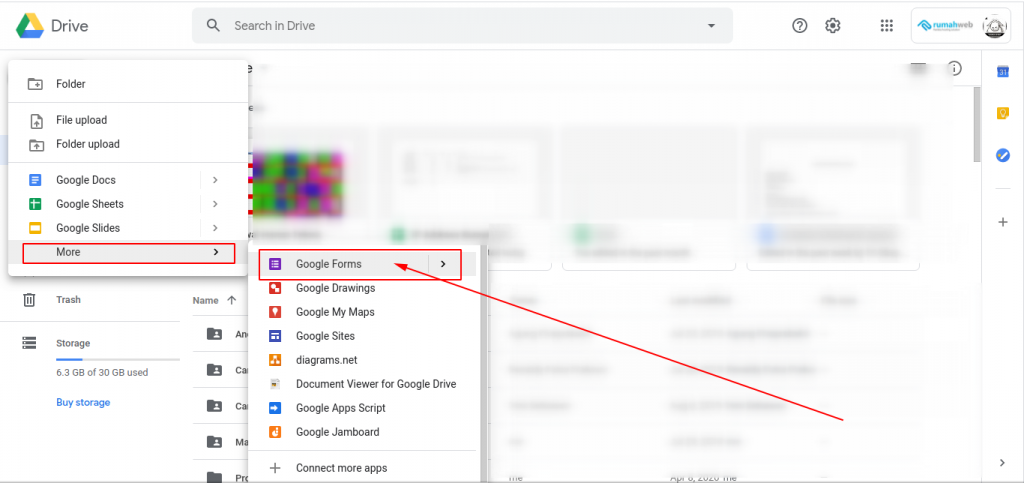
Task: Choose File upload menu item
Action: point(128,121)
